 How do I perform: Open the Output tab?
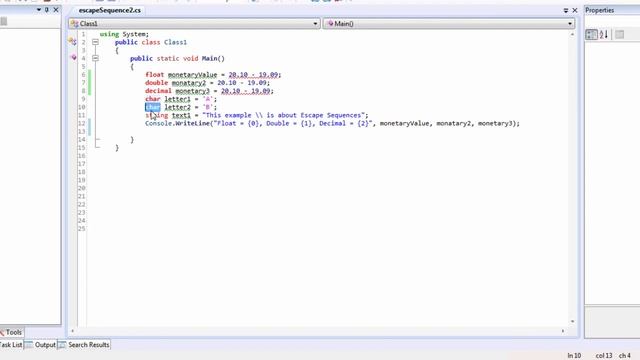tap(40, 345)
